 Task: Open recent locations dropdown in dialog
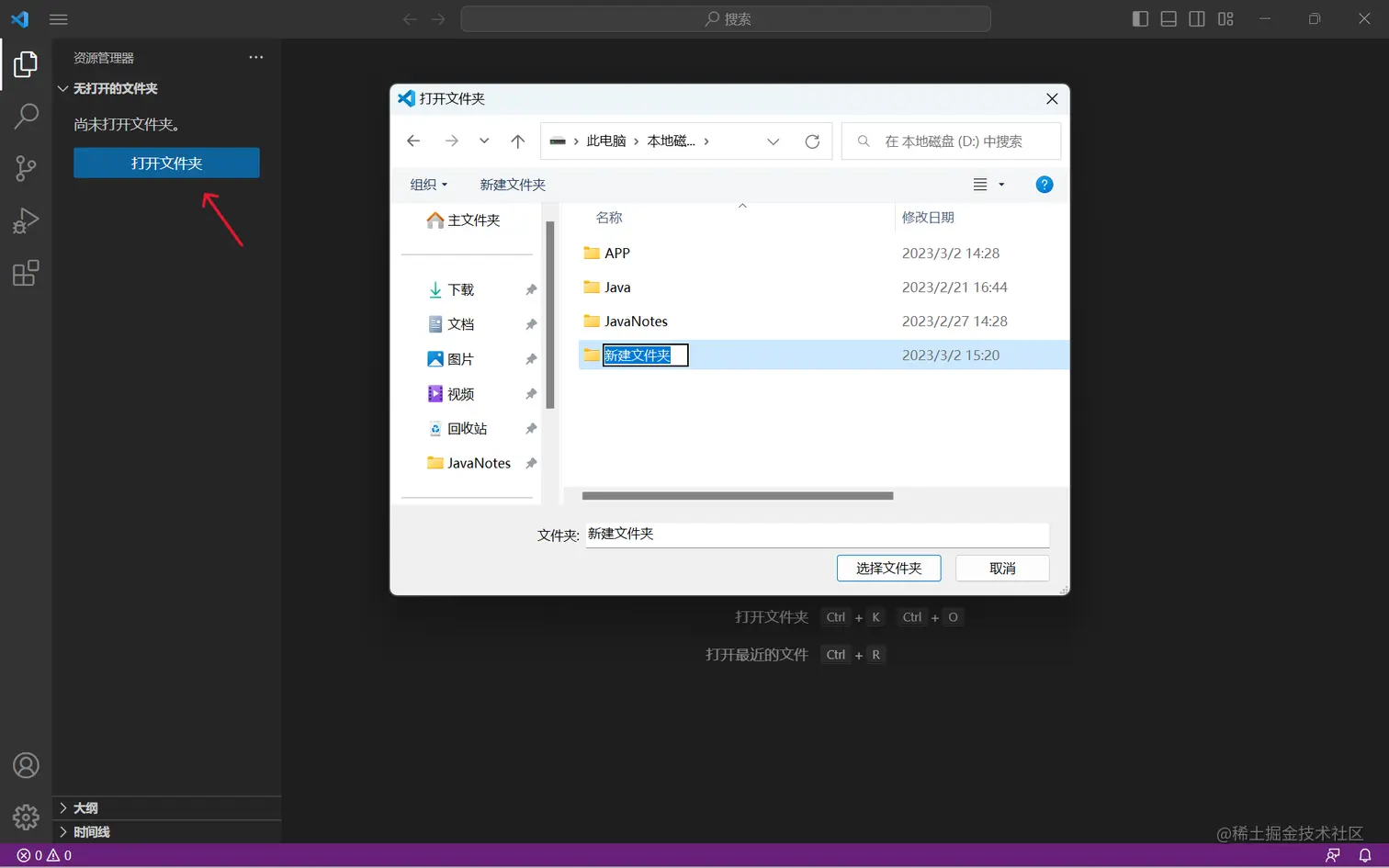(484, 141)
